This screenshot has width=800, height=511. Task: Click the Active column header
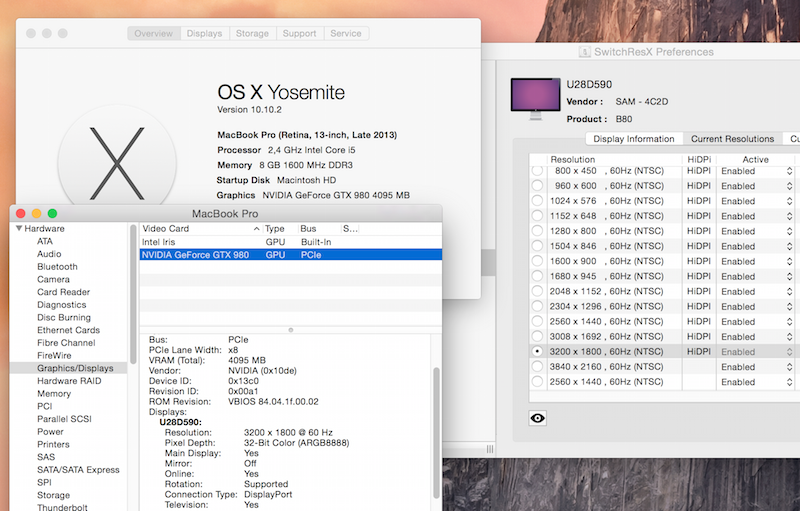(x=755, y=160)
